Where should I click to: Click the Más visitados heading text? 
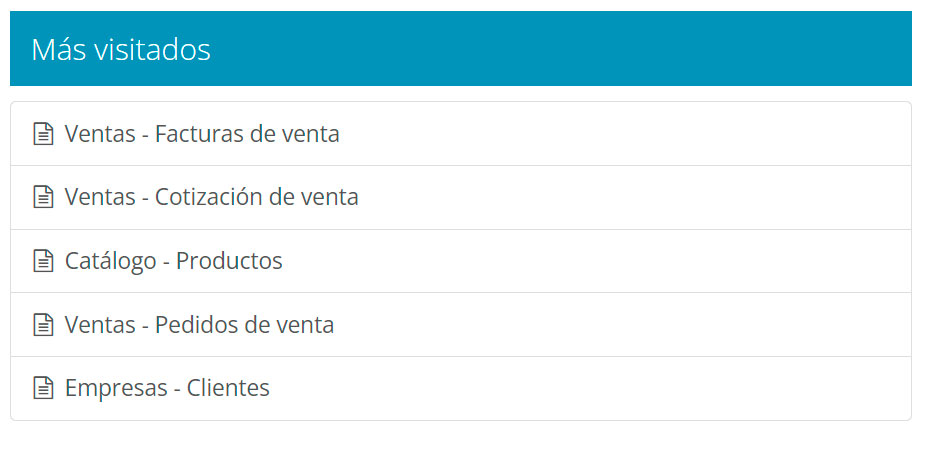[121, 49]
